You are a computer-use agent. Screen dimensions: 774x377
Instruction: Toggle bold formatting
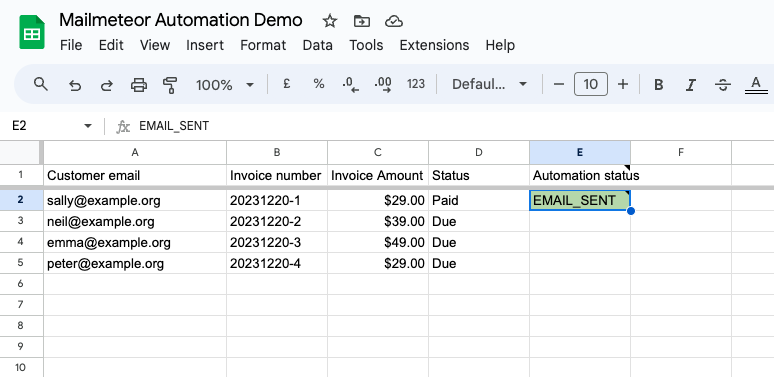point(658,85)
